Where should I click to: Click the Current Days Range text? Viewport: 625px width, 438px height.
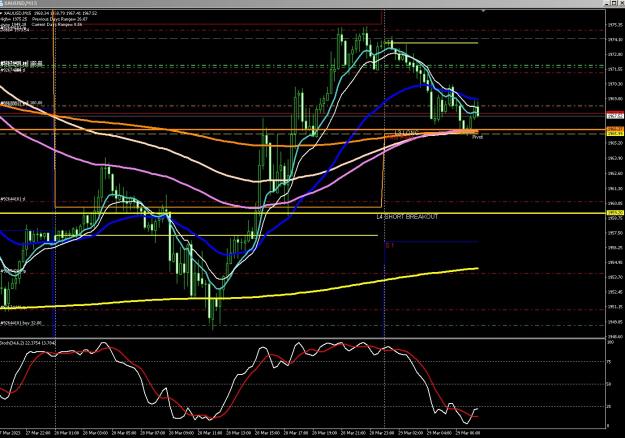point(57,24)
